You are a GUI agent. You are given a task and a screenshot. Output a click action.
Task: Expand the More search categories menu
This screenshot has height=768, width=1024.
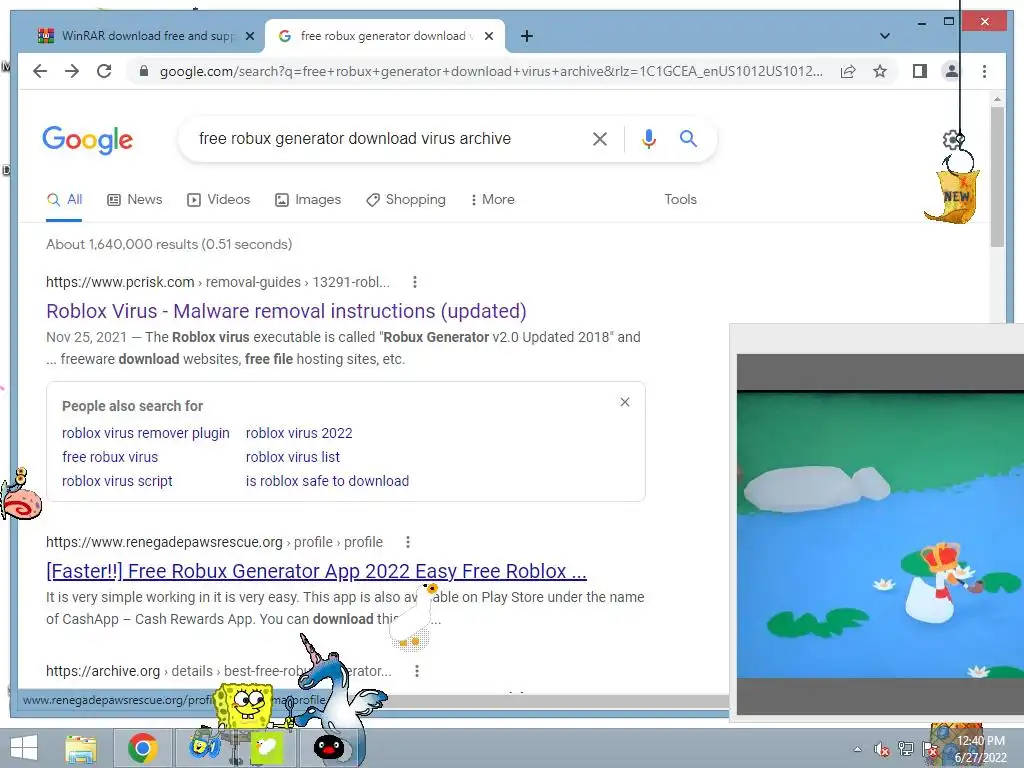tap(492, 200)
